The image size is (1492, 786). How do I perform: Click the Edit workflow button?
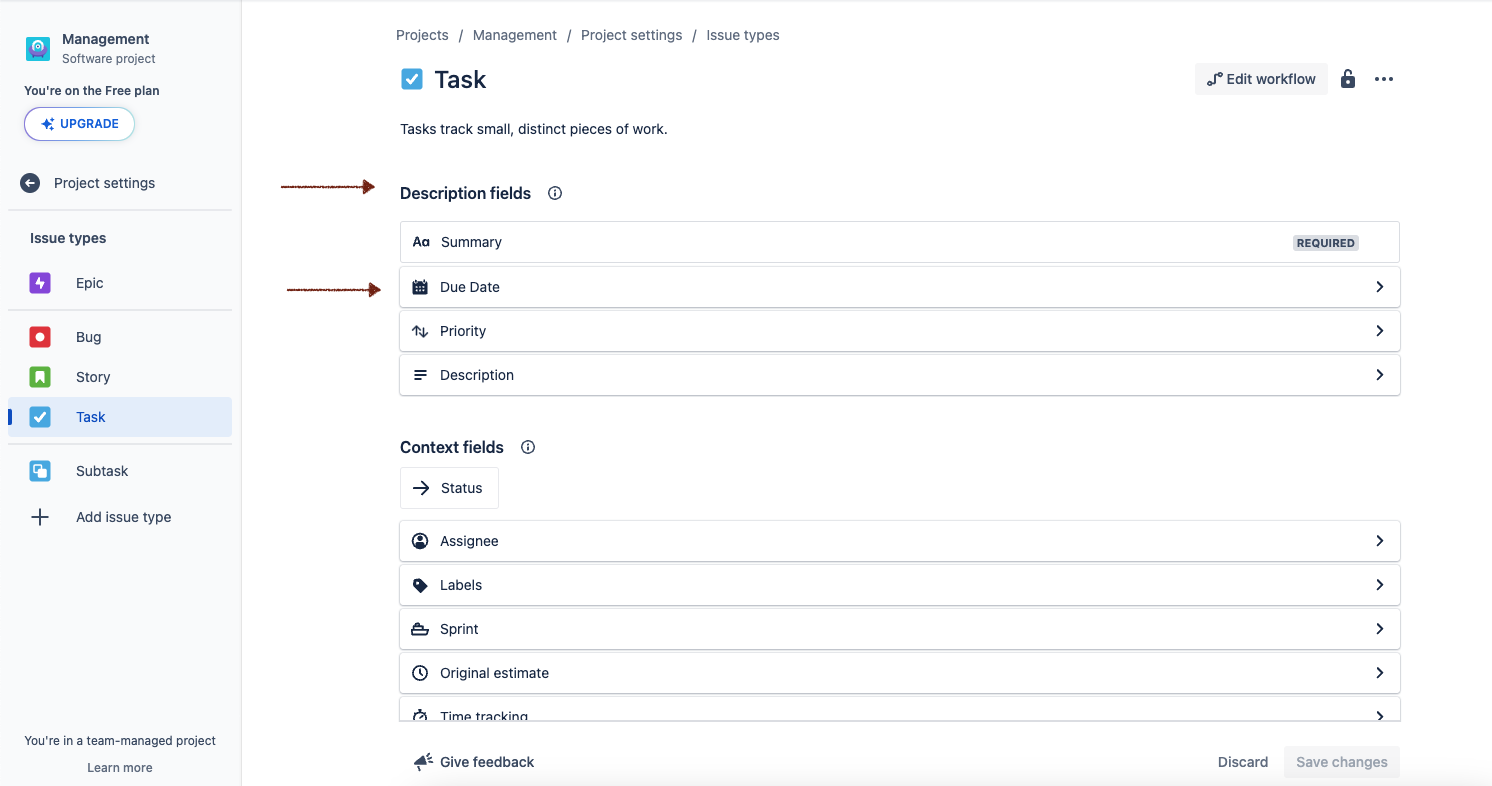click(1261, 78)
